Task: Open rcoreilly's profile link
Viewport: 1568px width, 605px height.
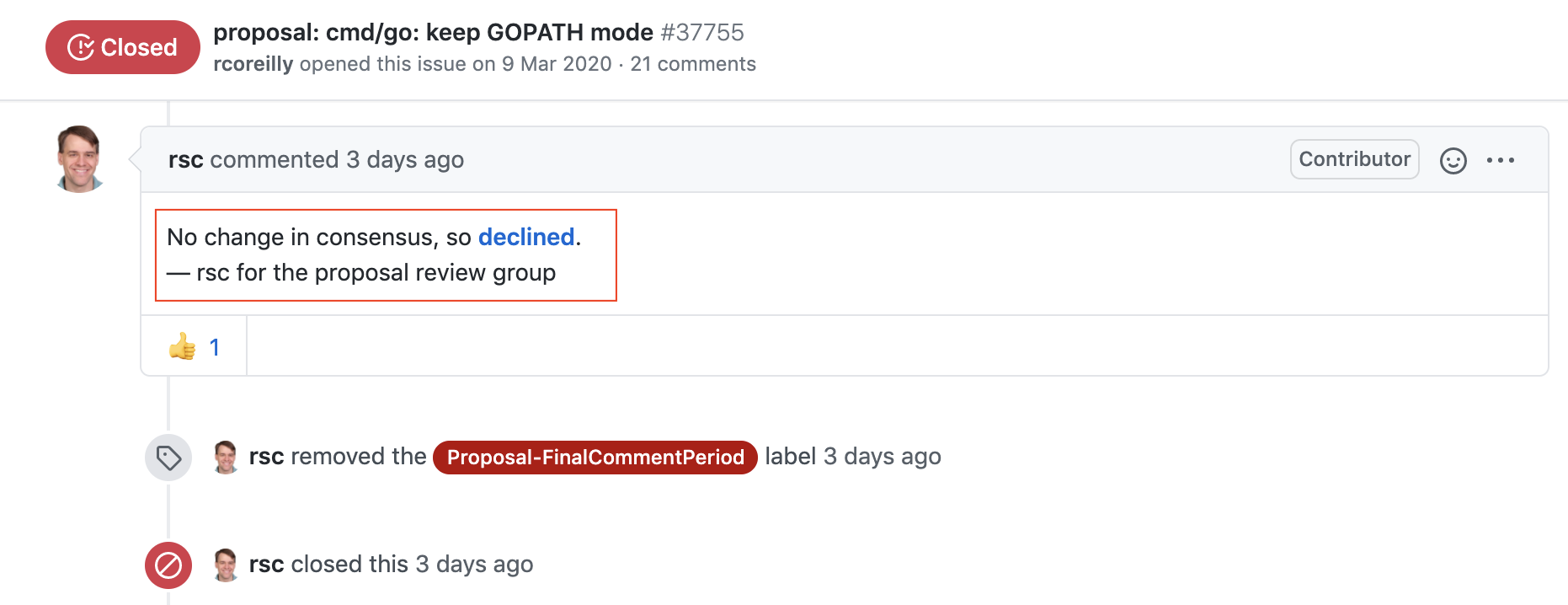Action: coord(253,64)
